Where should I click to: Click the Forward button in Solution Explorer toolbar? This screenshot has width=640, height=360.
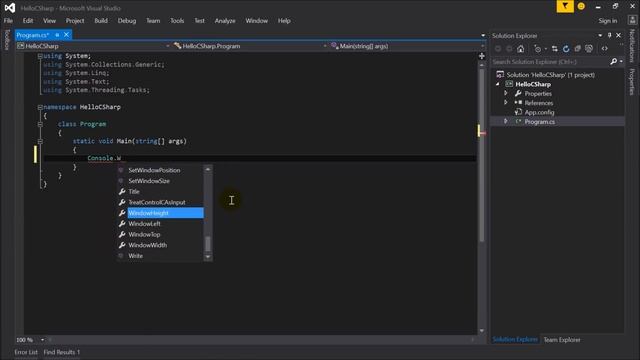pyautogui.click(x=509, y=49)
